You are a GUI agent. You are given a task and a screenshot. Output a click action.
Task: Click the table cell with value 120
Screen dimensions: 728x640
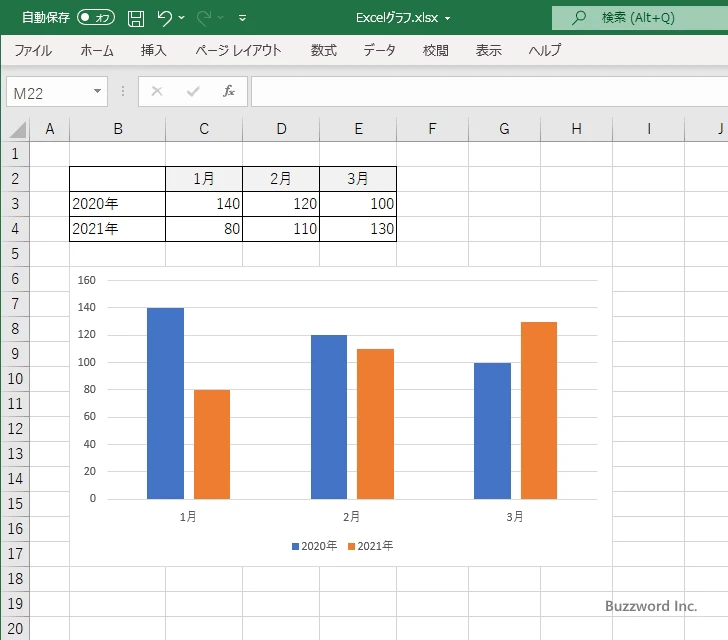[x=281, y=204]
